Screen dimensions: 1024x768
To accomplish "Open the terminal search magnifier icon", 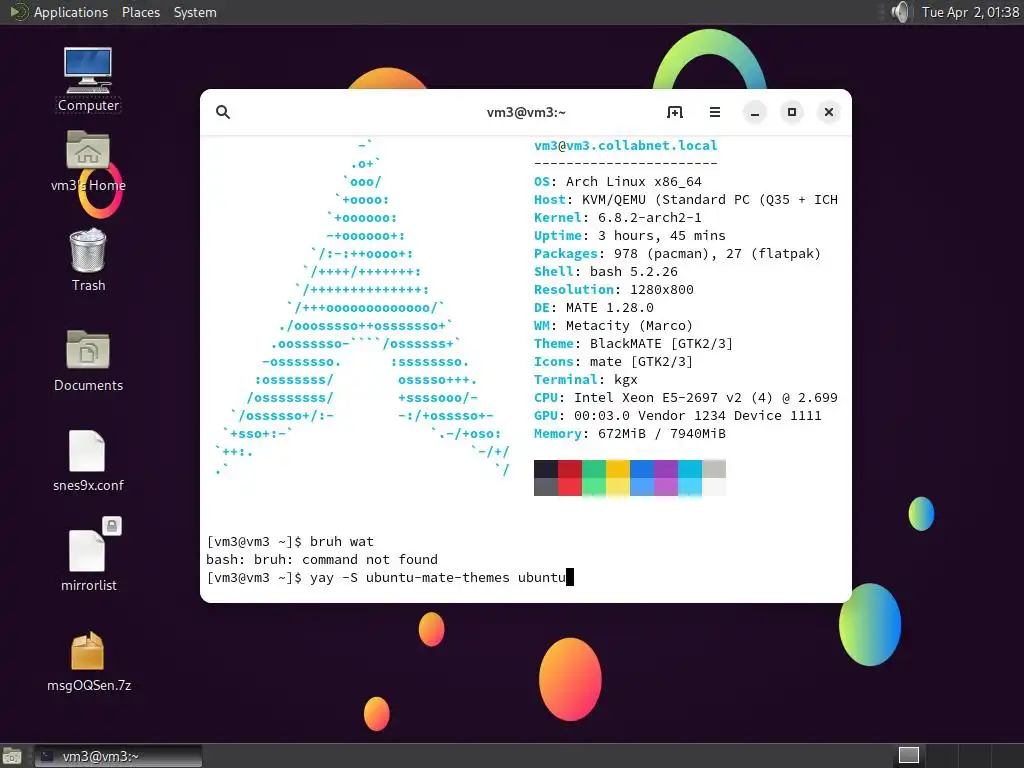I will 223,112.
